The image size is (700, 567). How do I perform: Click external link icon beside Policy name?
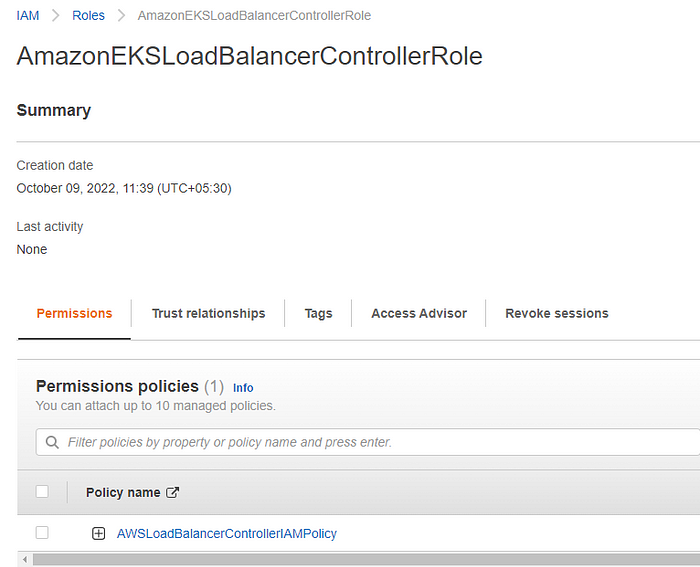click(x=172, y=492)
